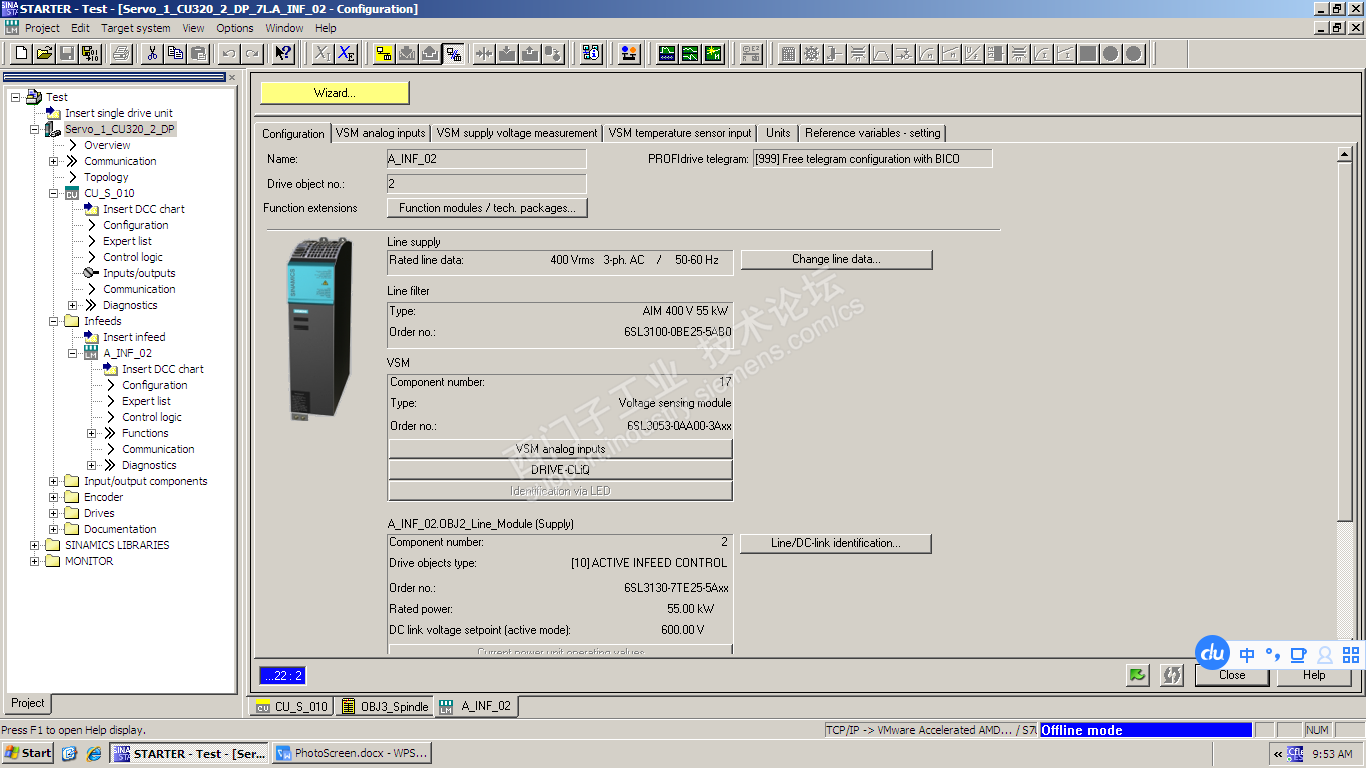Switch to the CU_S_010 document tab
1366x768 pixels.
point(291,706)
